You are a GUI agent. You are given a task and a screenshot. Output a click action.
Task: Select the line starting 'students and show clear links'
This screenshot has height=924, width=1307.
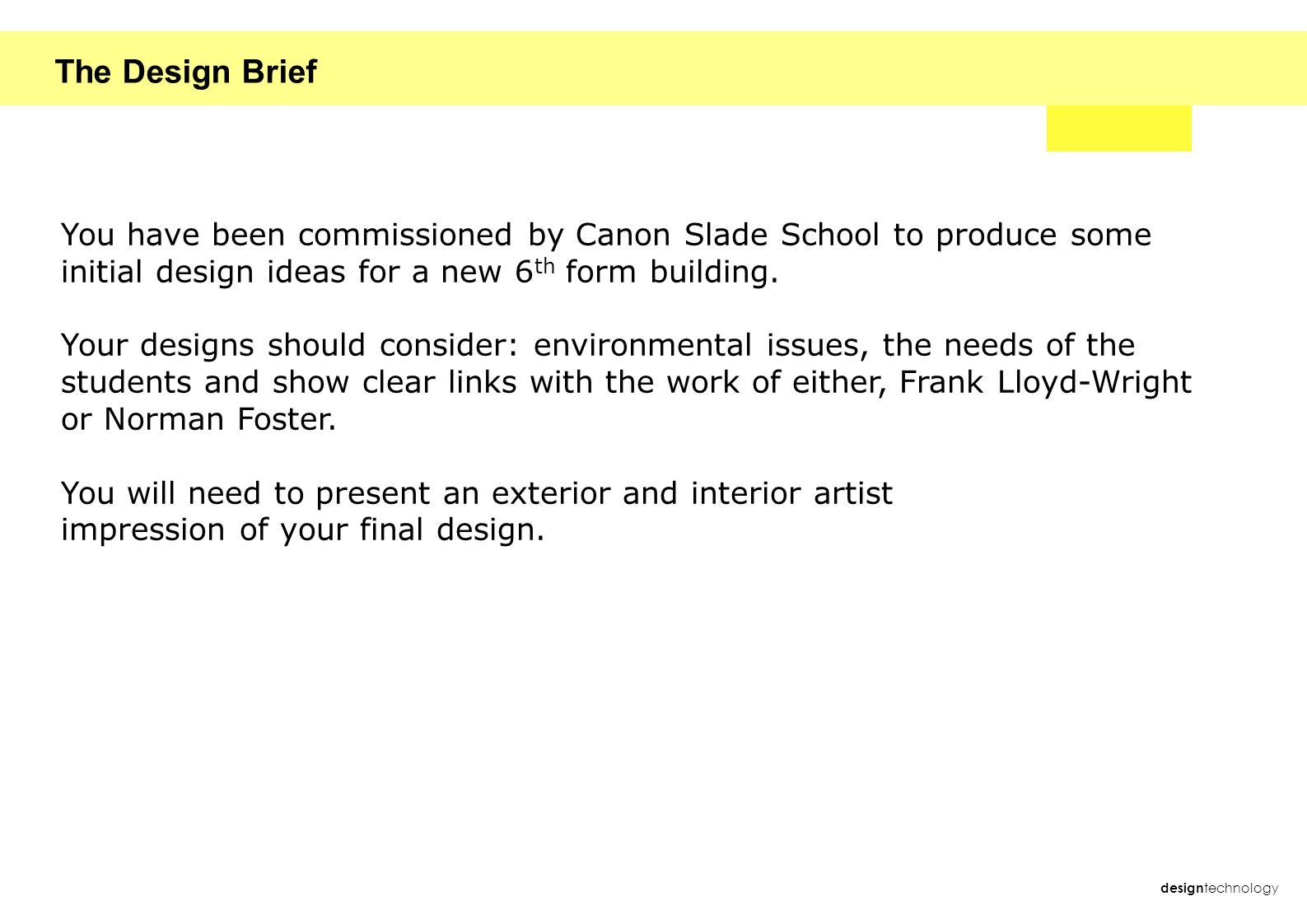[x=626, y=382]
